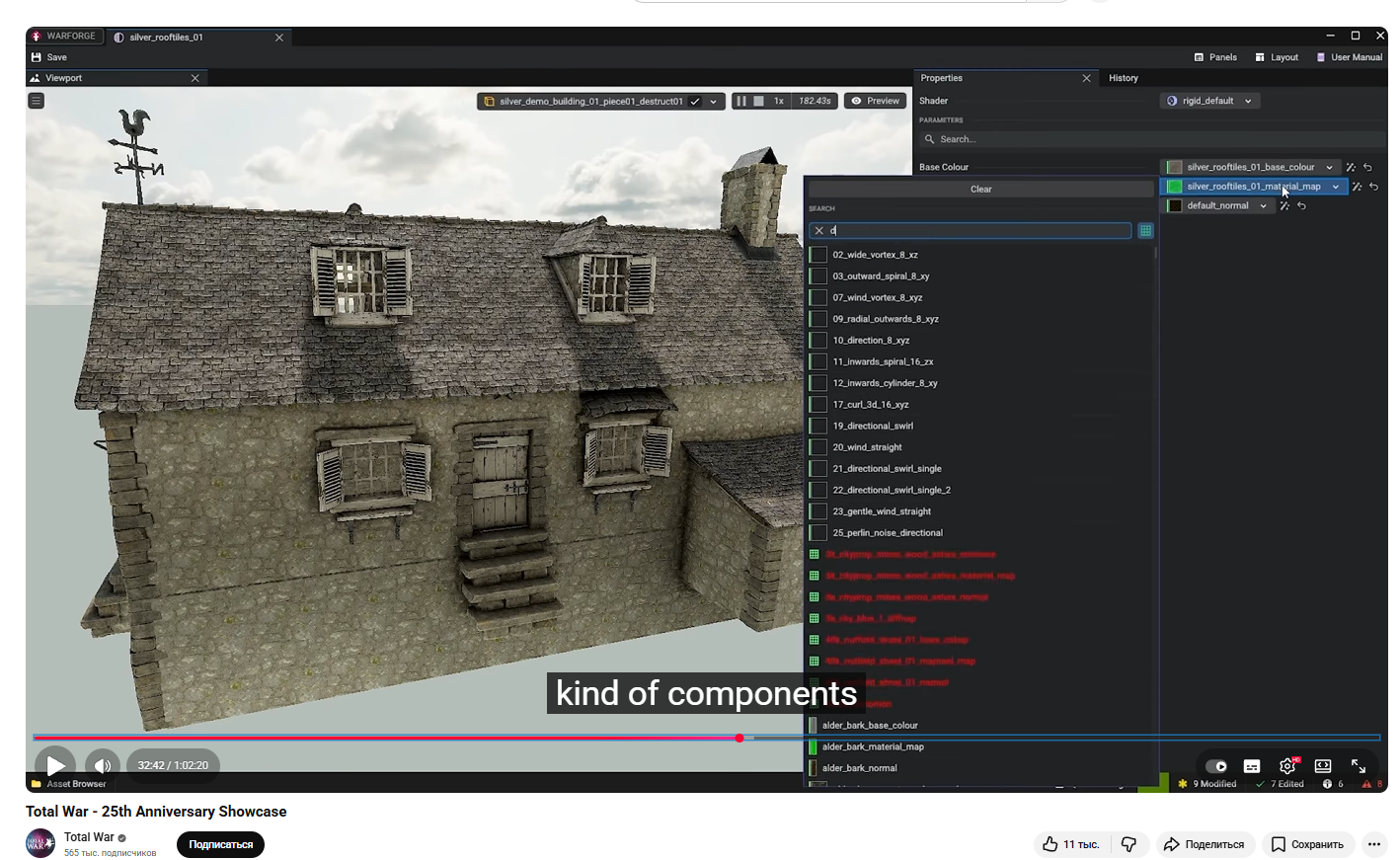1400x860 pixels.
Task: Toggle grid view in texture search
Action: click(x=1145, y=231)
